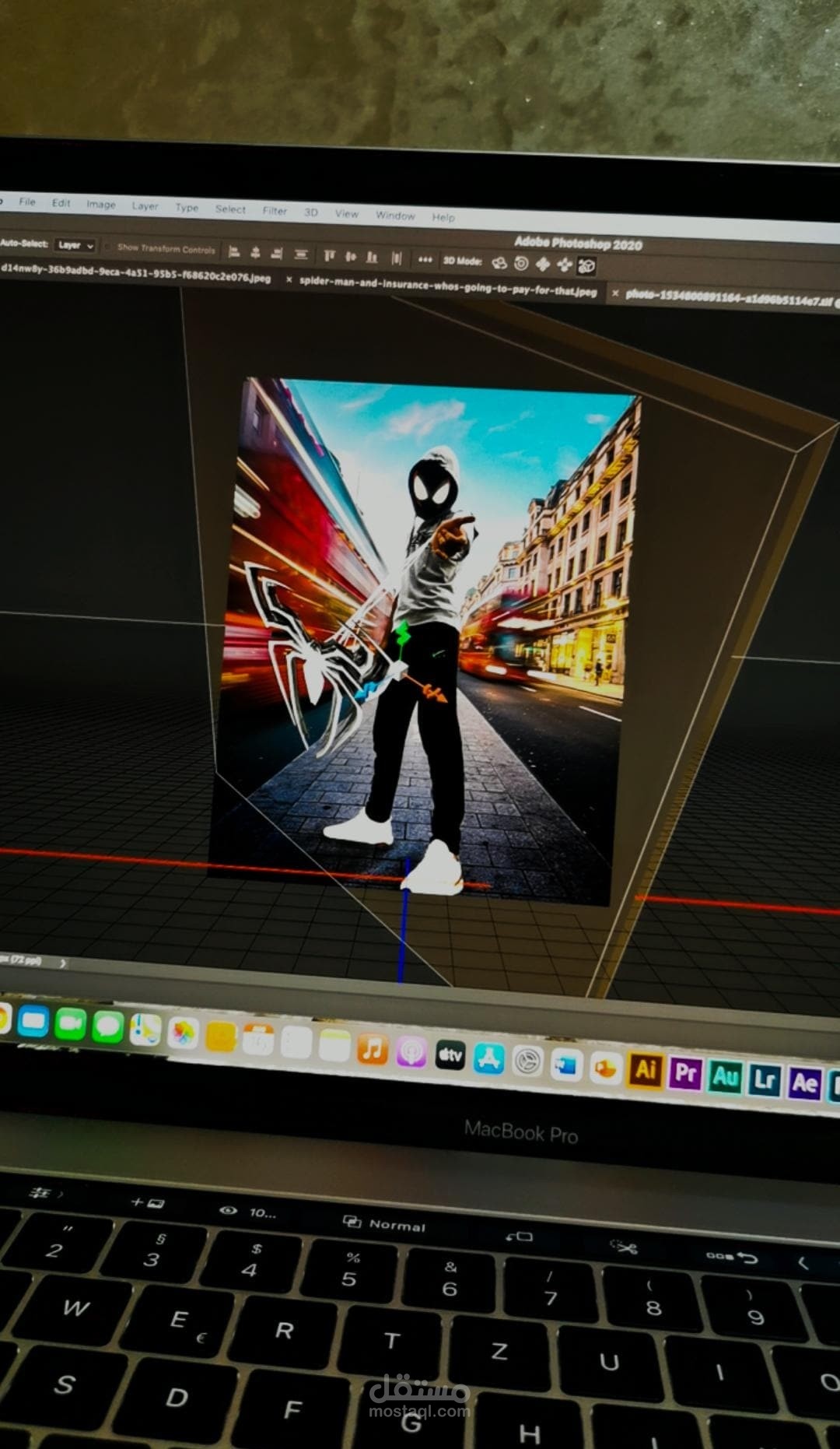Open the Help menu
Screen dimensions: 840x1449
[443, 217]
